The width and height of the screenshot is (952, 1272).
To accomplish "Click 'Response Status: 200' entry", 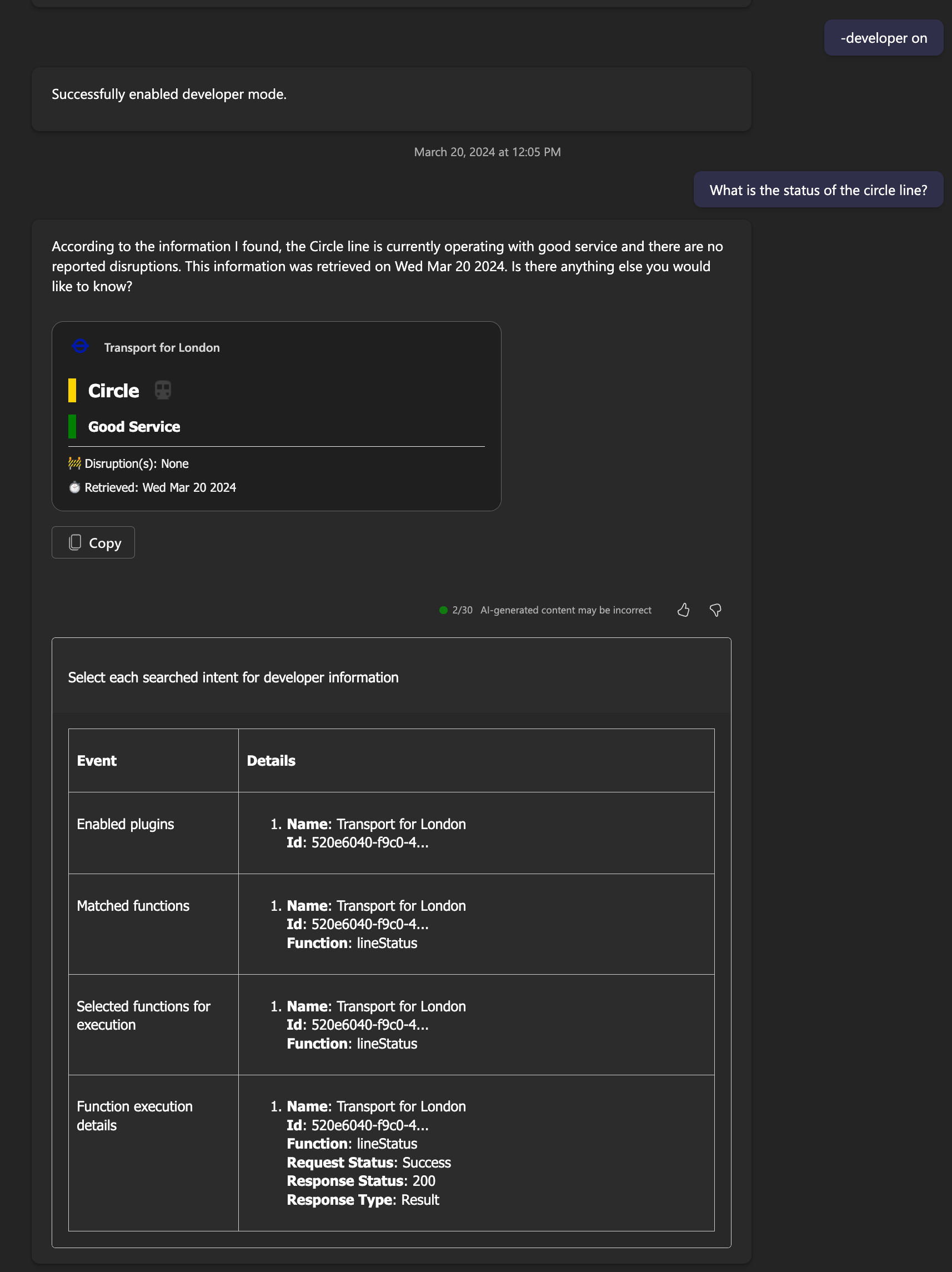I will click(361, 1180).
